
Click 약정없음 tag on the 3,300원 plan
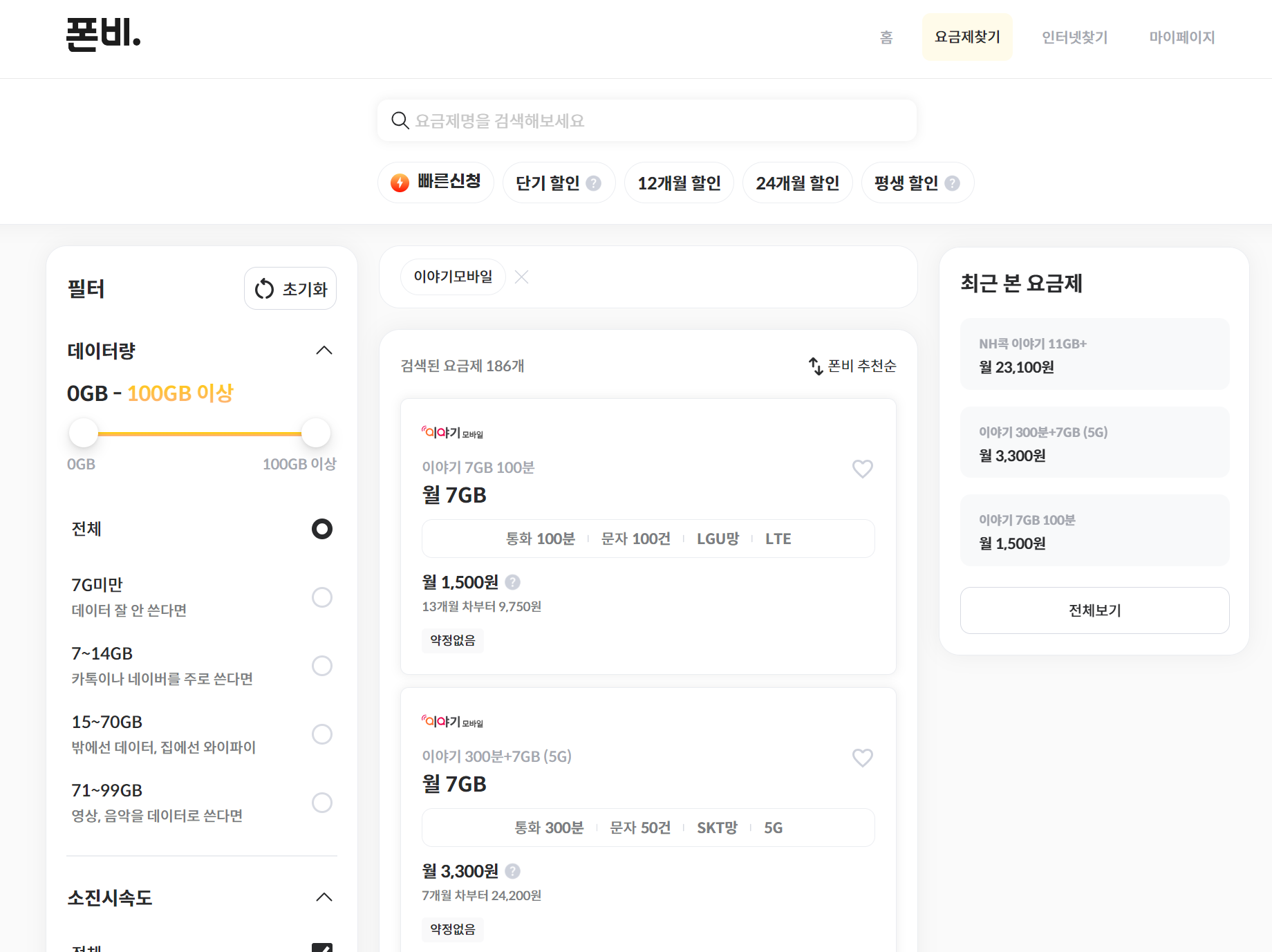click(453, 929)
